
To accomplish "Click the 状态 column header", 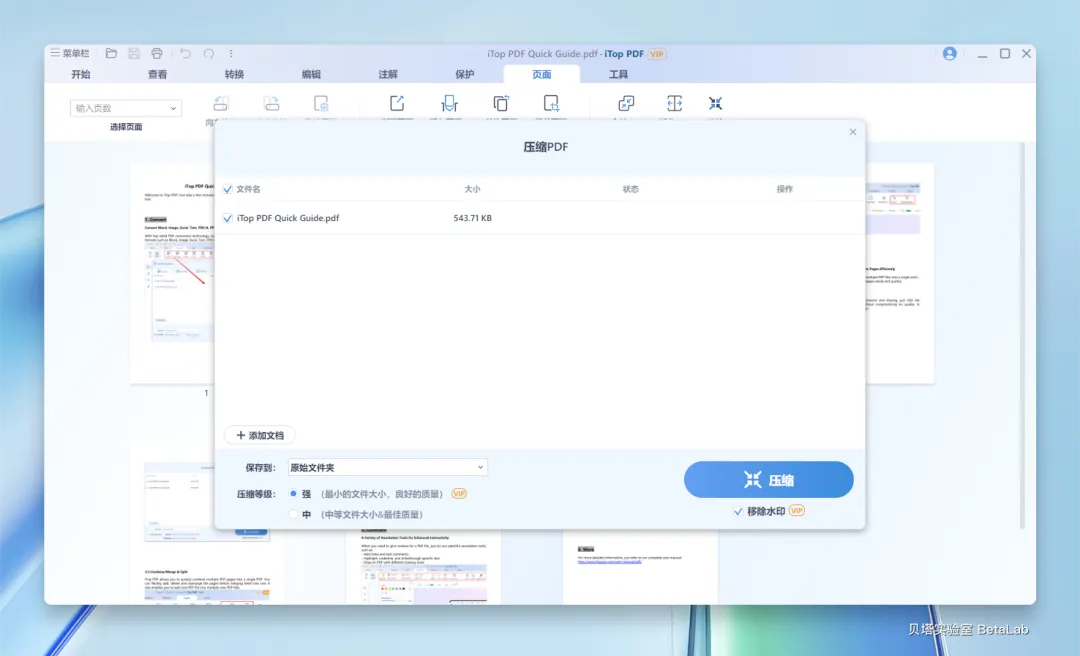I will (630, 189).
